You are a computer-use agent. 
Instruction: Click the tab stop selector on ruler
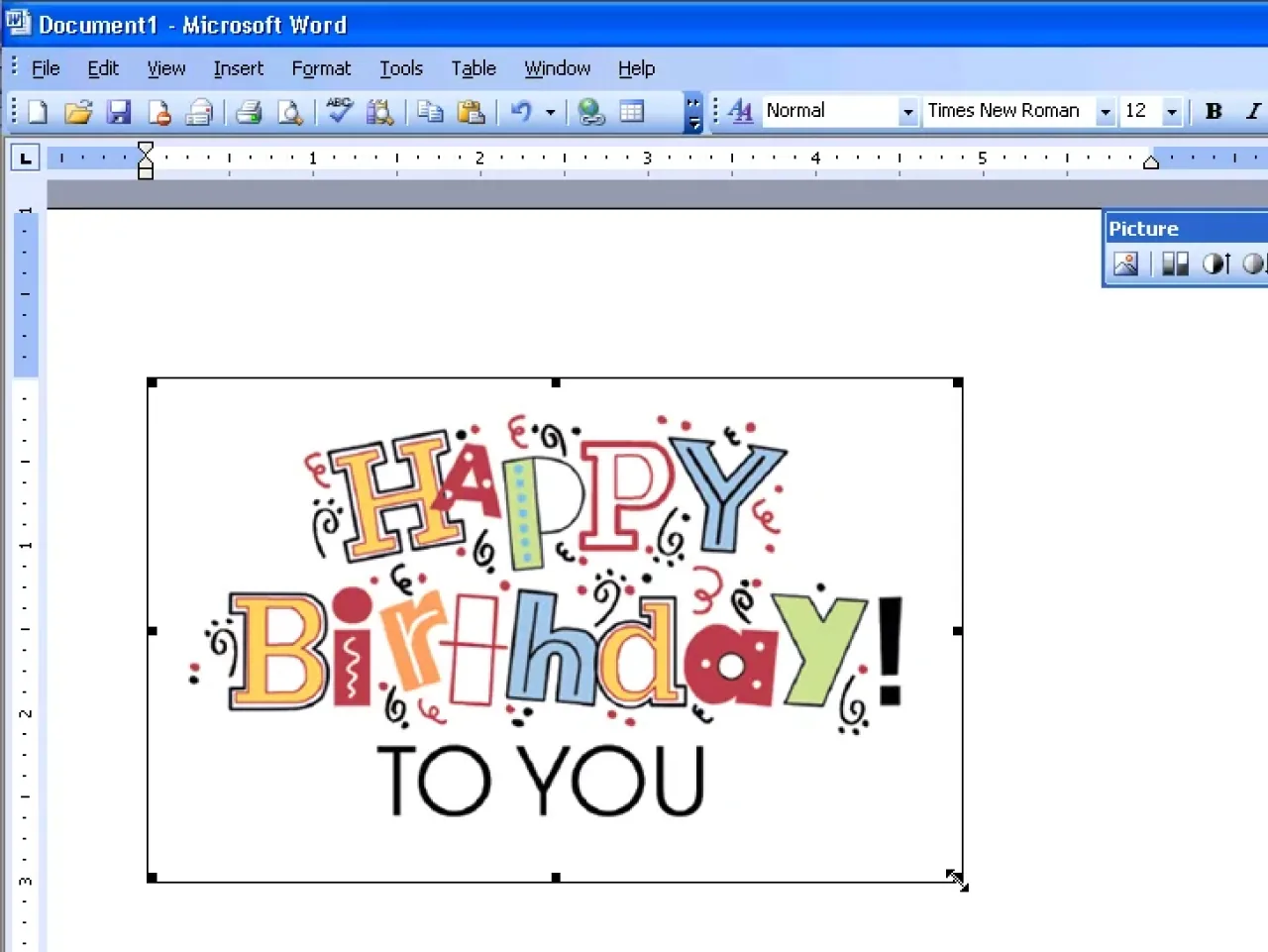26,158
